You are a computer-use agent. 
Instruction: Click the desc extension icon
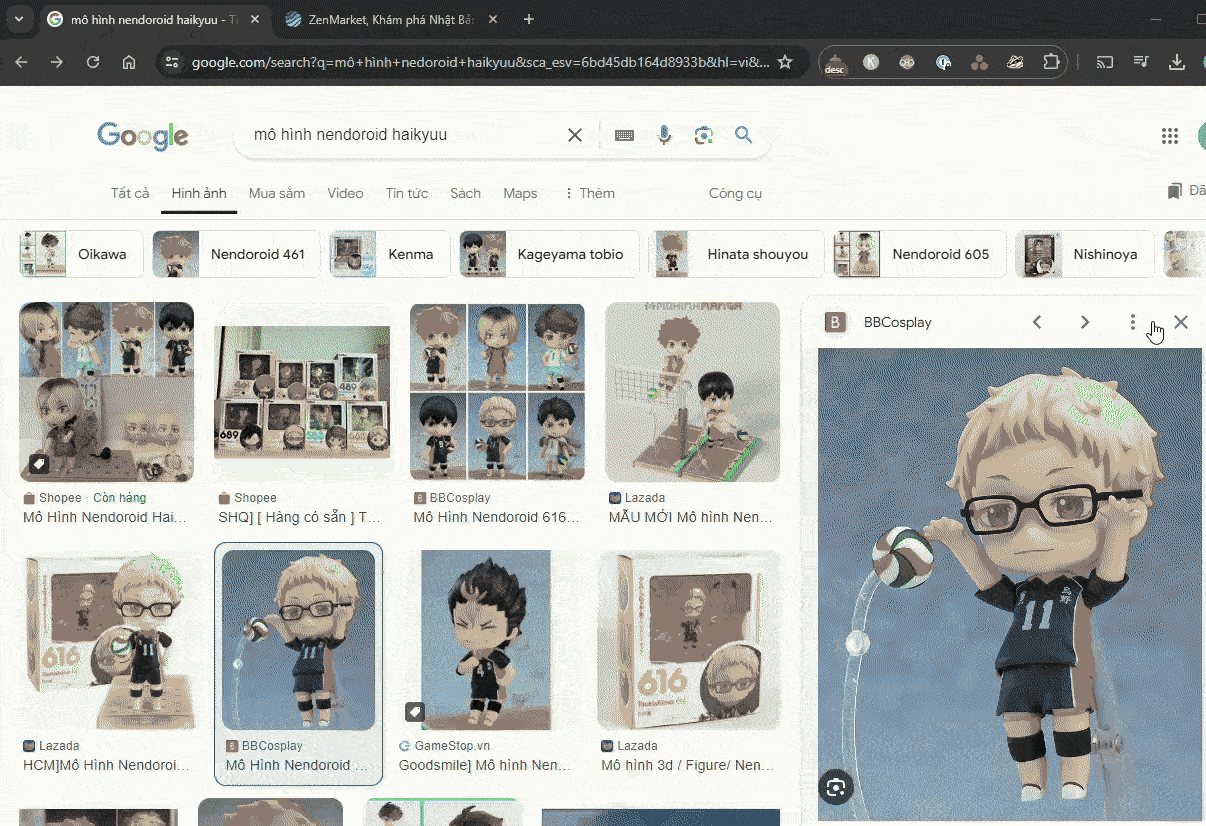pos(835,63)
